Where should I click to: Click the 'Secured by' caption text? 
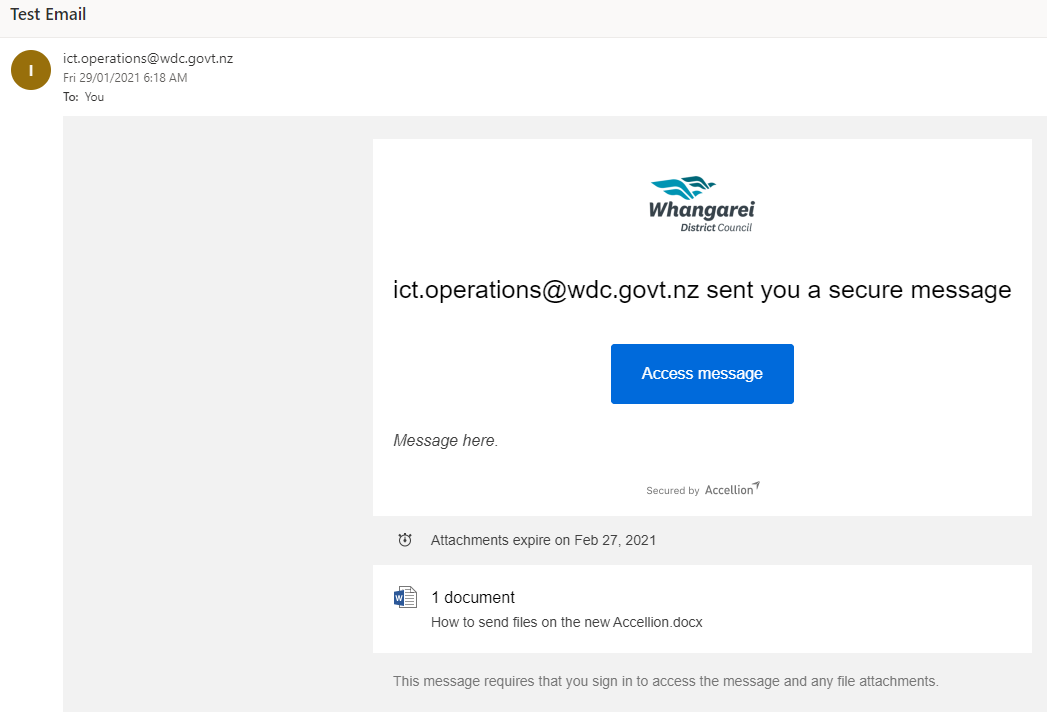[672, 491]
